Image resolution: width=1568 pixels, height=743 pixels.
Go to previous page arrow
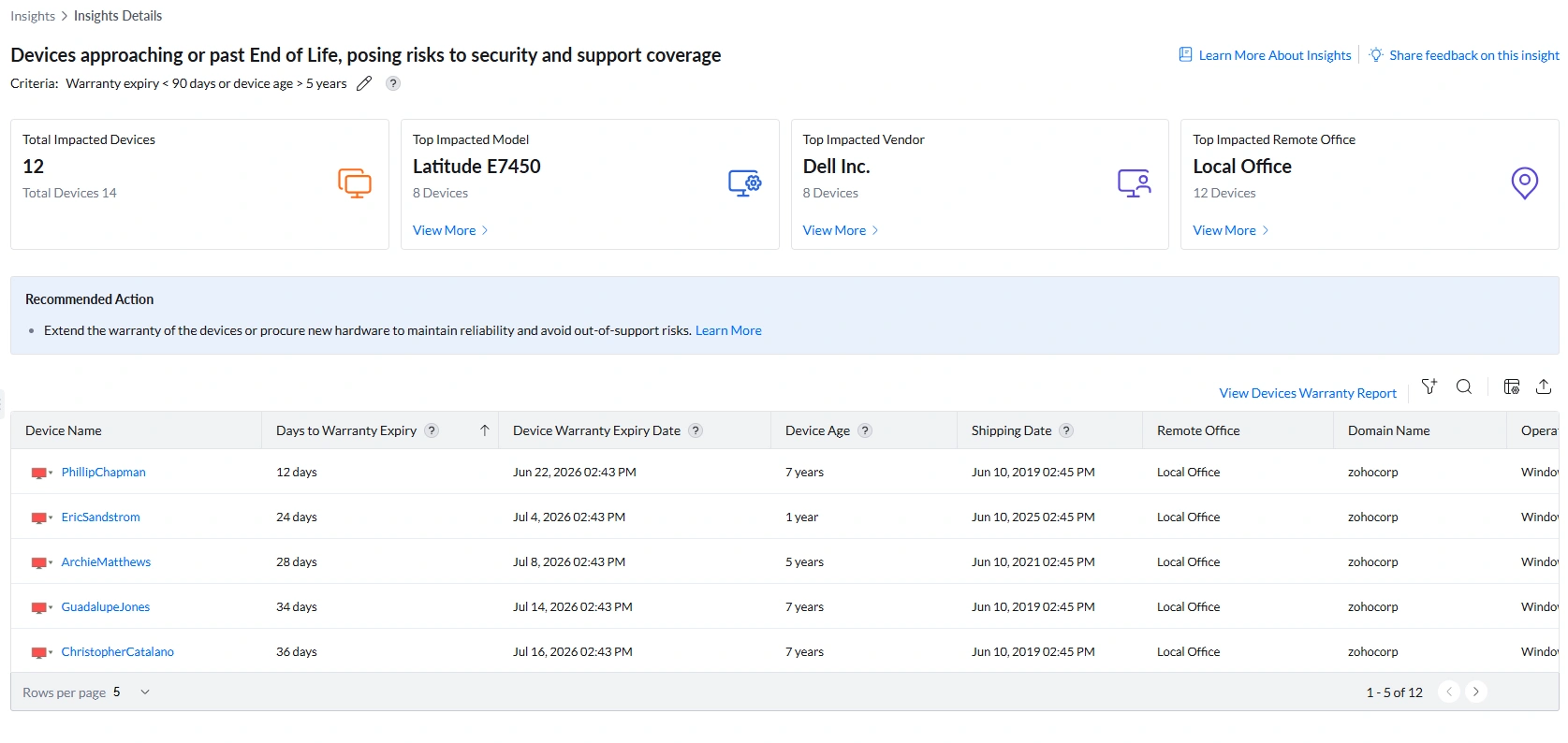coord(1449,692)
